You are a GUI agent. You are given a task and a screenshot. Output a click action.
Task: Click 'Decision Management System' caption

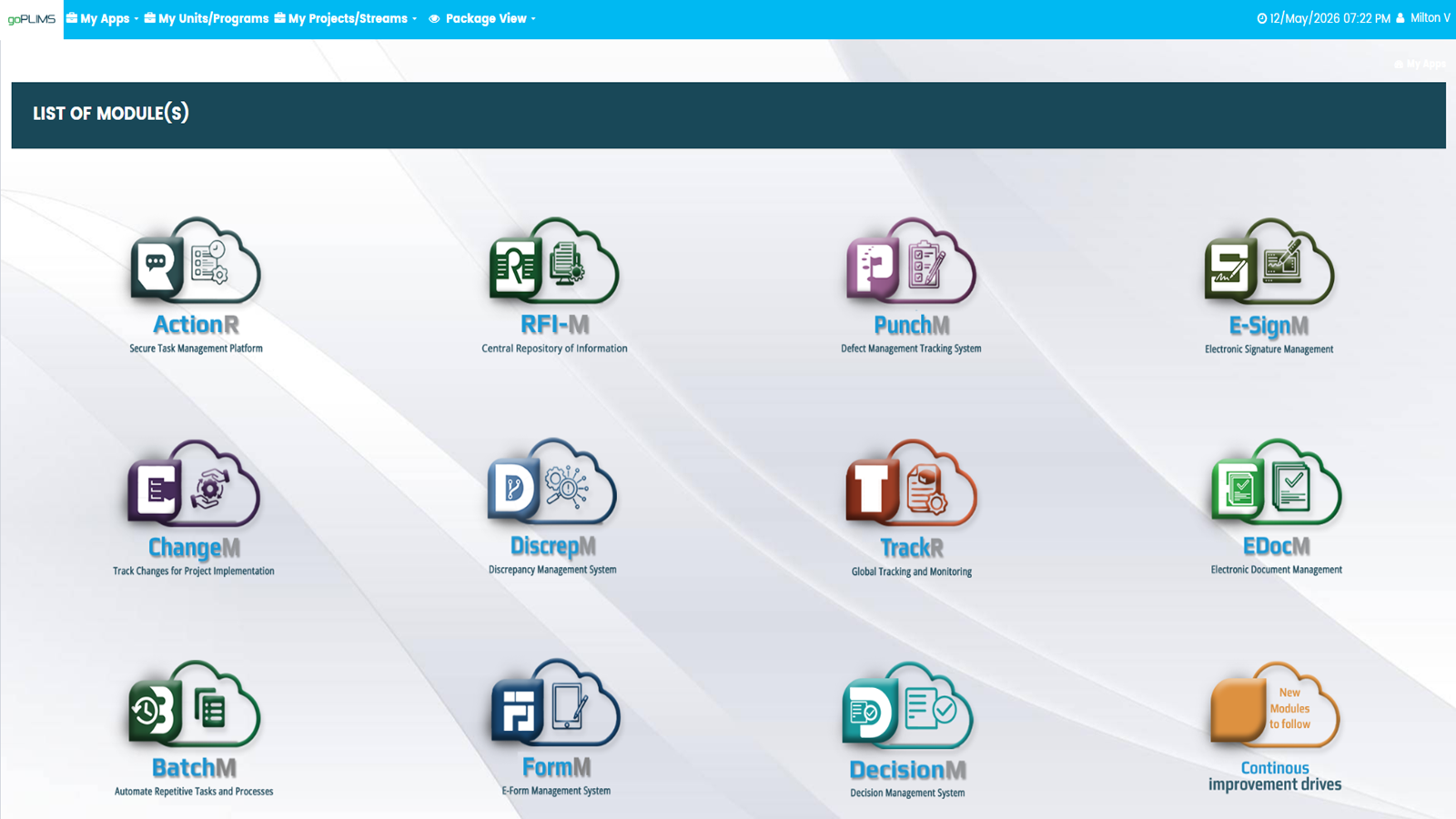[x=907, y=794]
